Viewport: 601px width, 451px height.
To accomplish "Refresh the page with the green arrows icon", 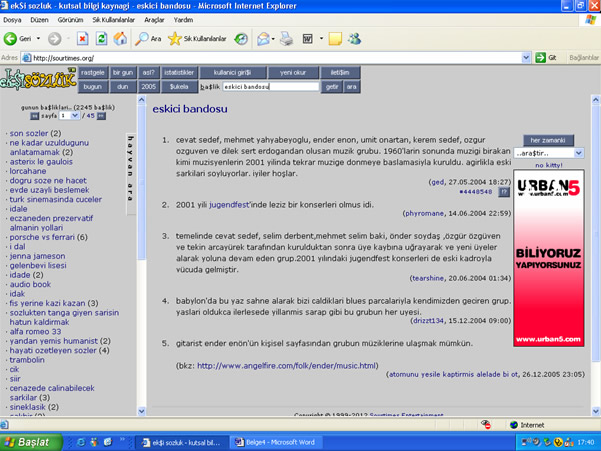I will [100, 39].
